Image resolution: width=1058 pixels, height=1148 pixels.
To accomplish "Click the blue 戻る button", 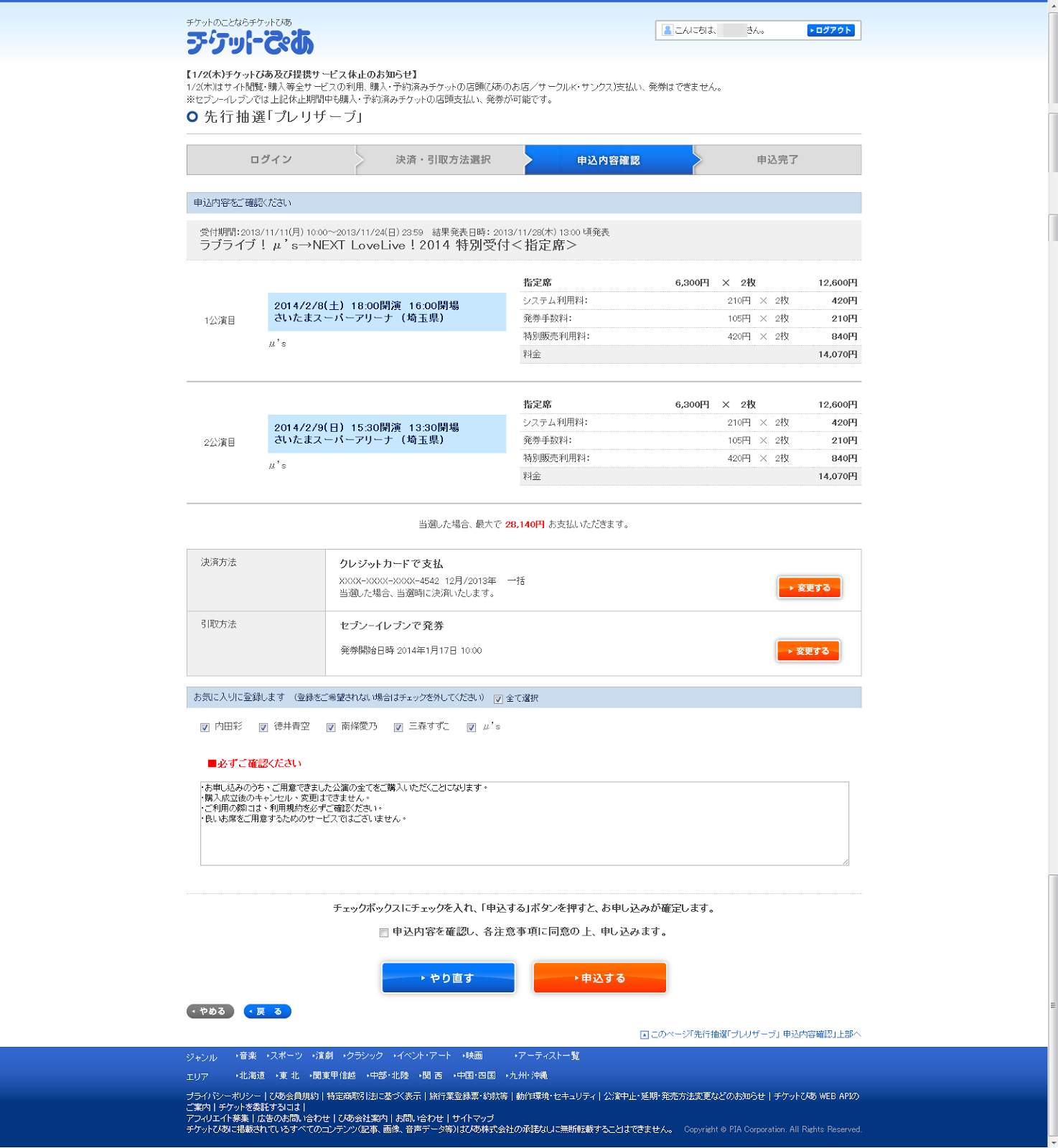I will point(267,1012).
